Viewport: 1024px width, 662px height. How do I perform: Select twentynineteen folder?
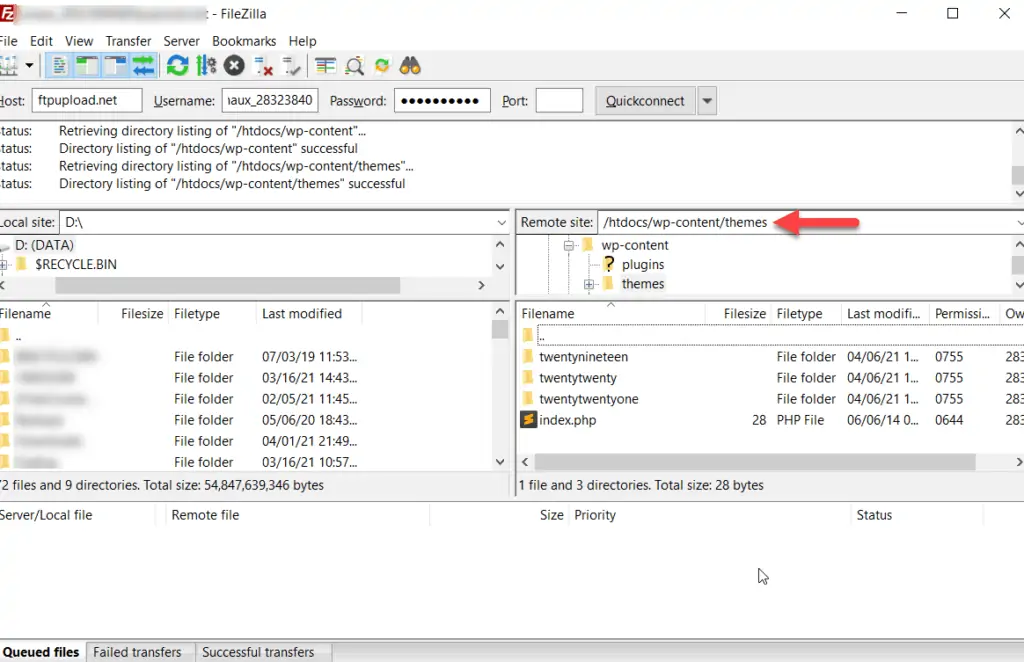(583, 357)
